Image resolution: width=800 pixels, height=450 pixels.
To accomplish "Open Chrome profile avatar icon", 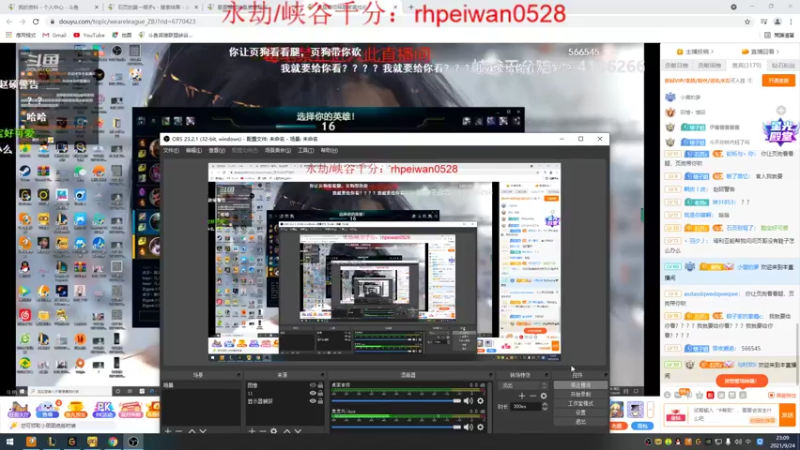I will pos(778,21).
